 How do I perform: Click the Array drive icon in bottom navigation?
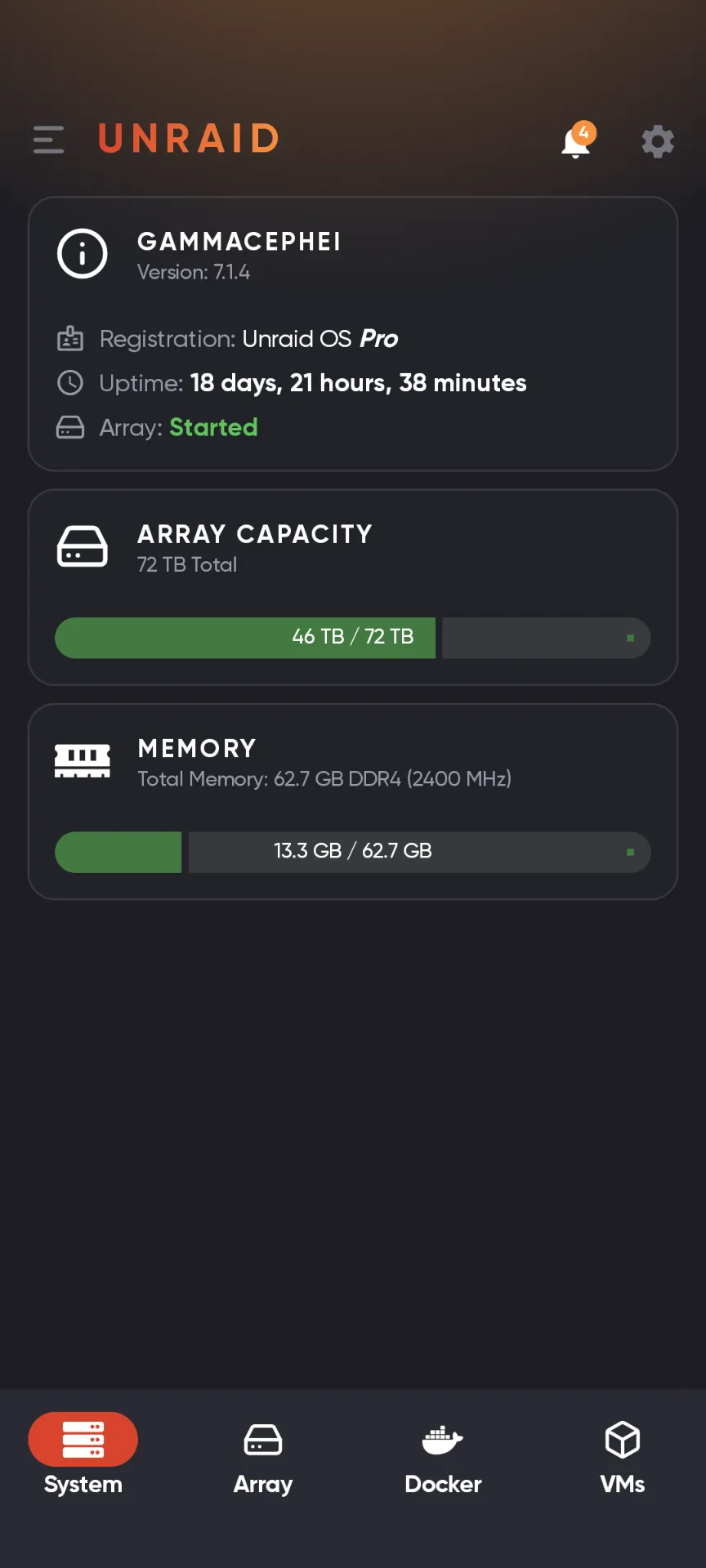pos(262,1438)
